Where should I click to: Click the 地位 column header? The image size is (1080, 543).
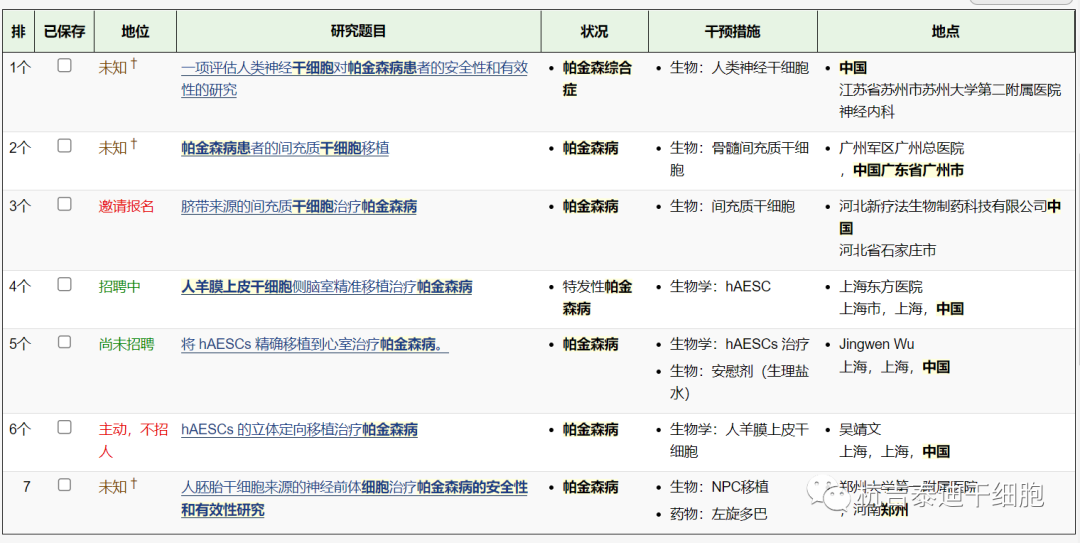click(x=135, y=32)
